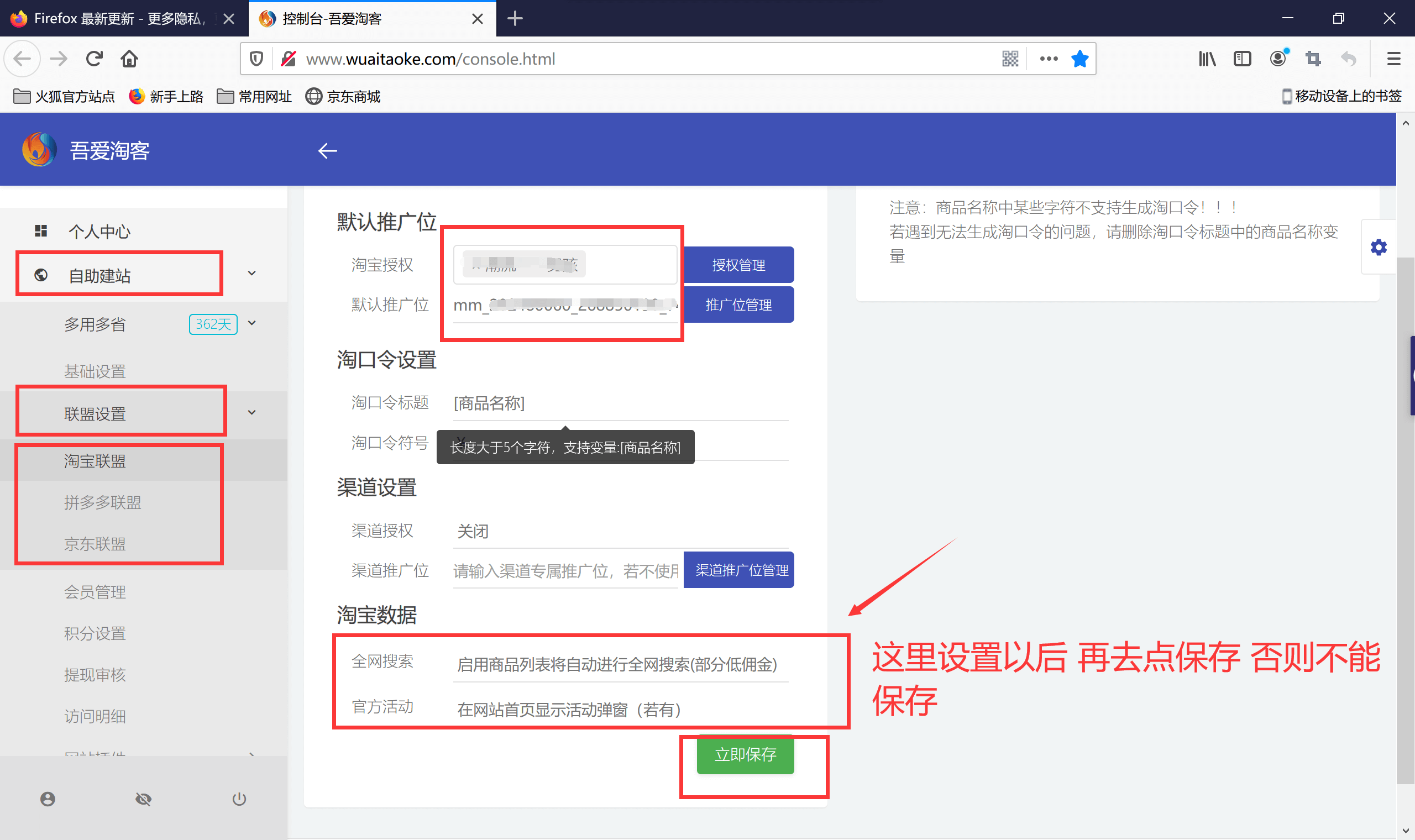
Task: Toggle the crossed-eye visibility icon in sidebar footer
Action: (x=143, y=799)
